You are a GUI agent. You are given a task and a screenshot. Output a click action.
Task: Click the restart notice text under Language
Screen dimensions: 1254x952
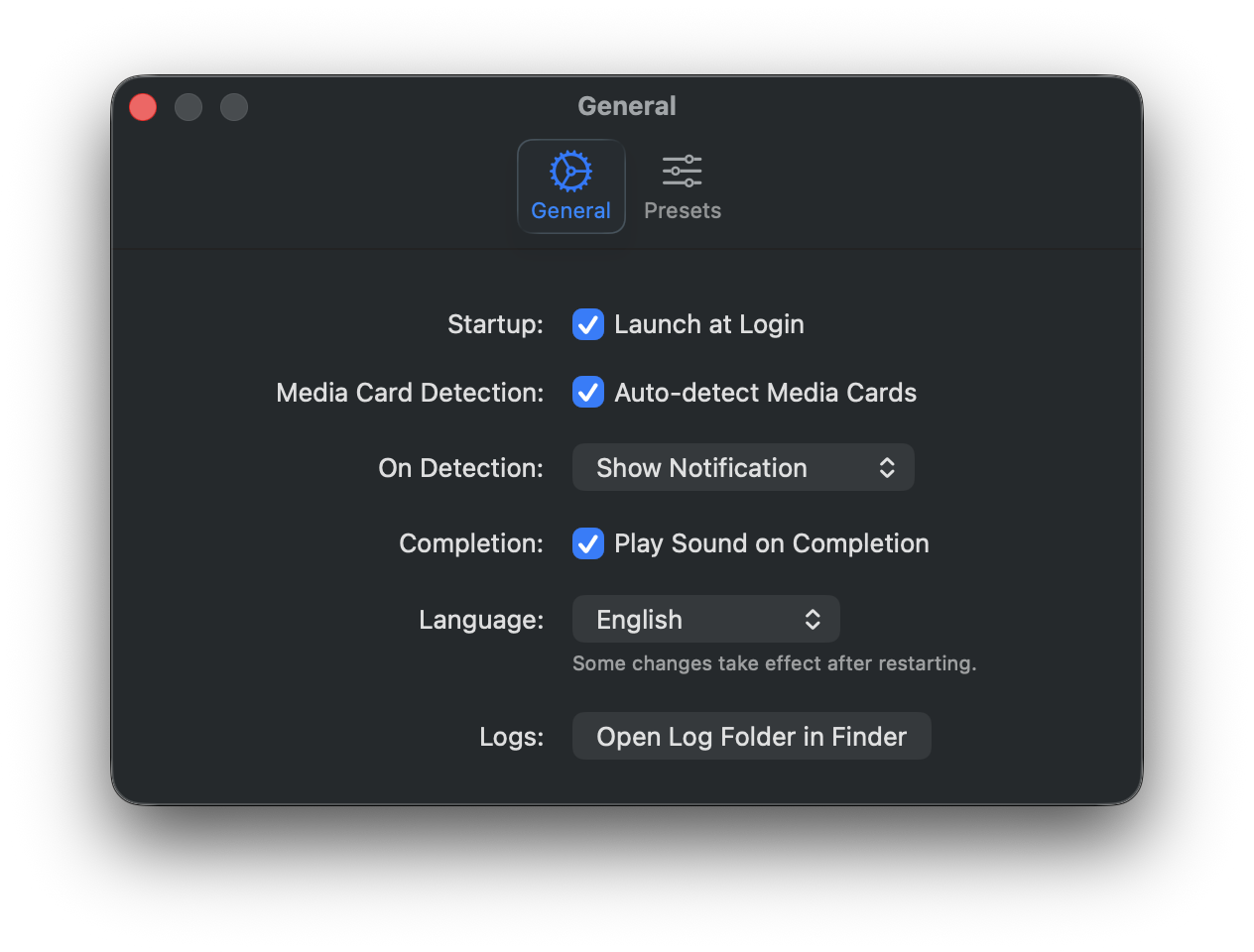pyautogui.click(x=775, y=663)
